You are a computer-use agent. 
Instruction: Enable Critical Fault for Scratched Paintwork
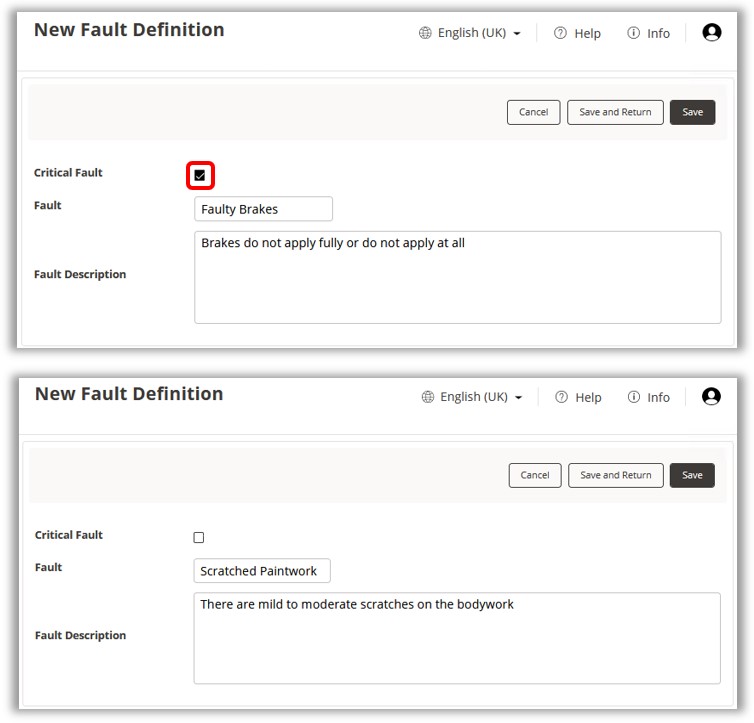pos(199,538)
